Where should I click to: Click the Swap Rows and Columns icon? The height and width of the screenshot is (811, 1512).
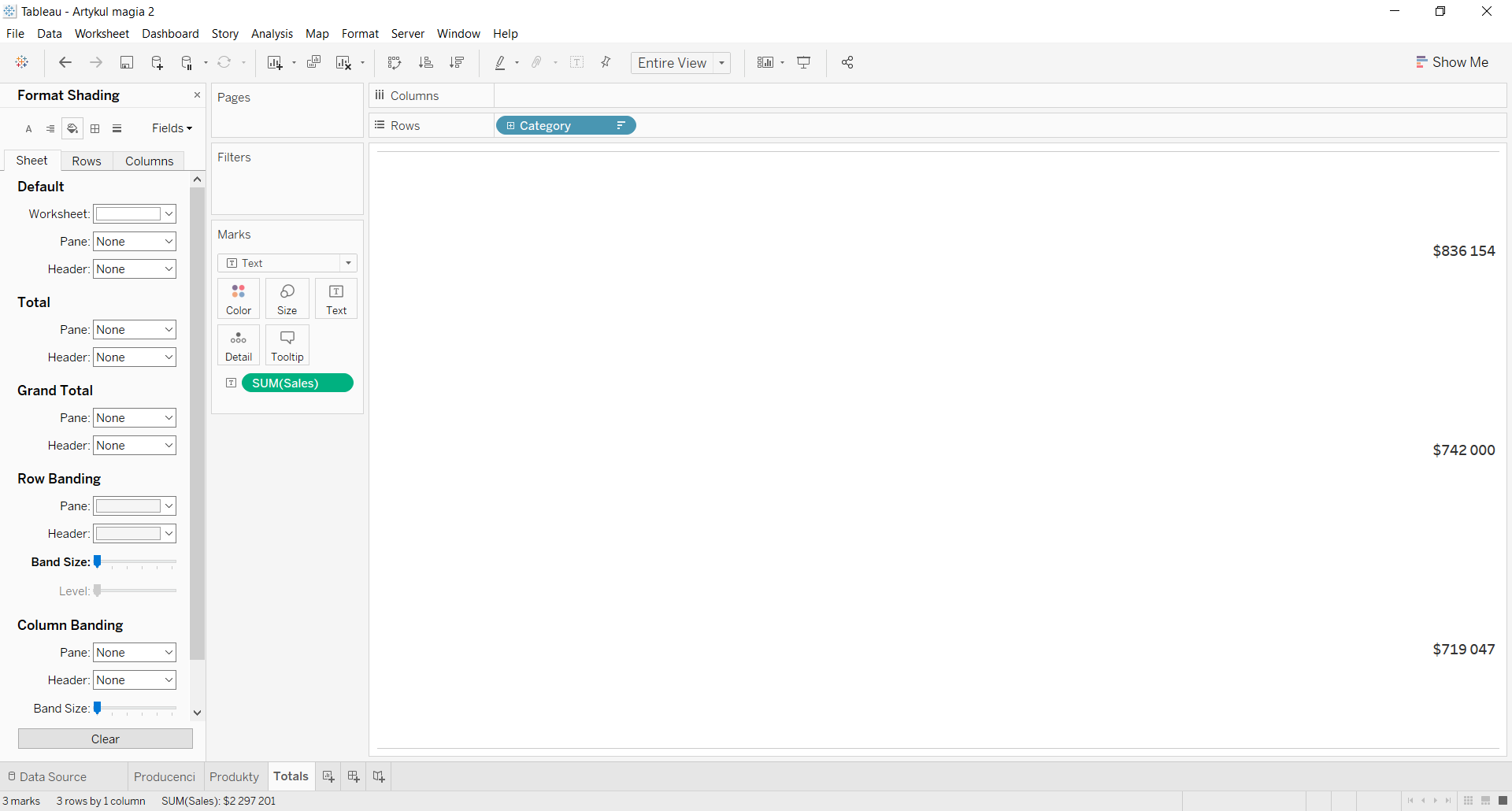395,63
